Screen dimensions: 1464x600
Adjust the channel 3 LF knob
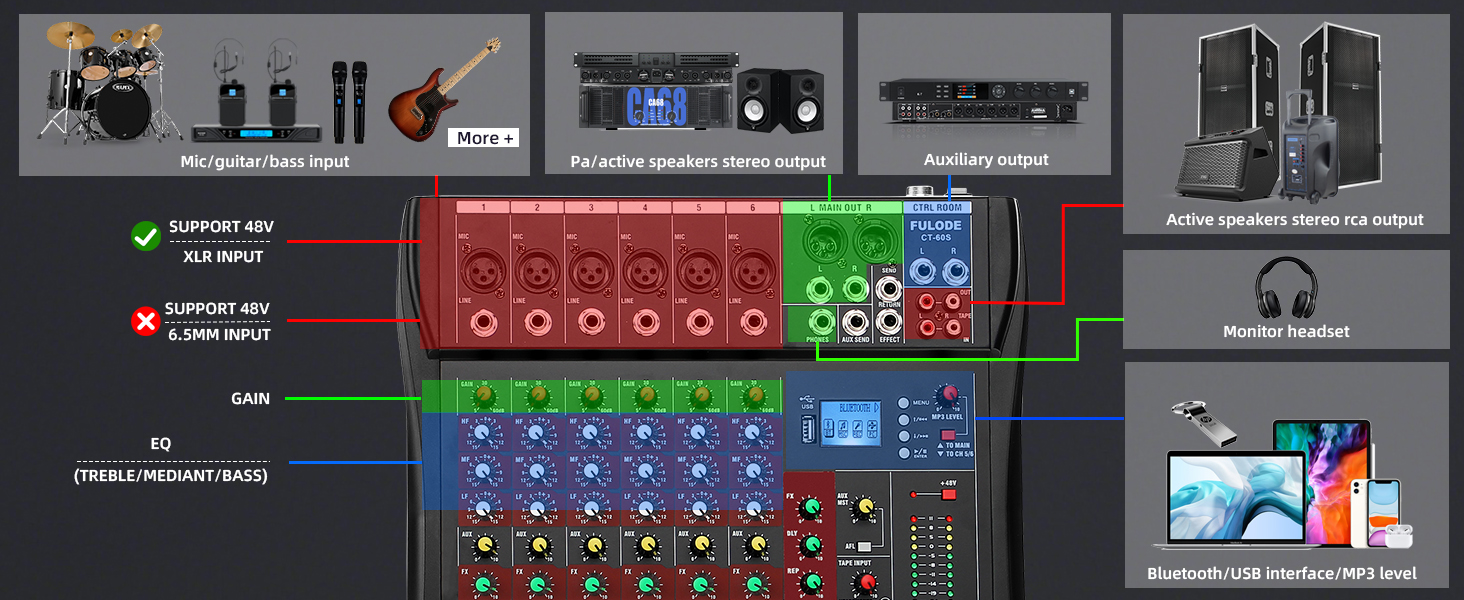(x=592, y=508)
